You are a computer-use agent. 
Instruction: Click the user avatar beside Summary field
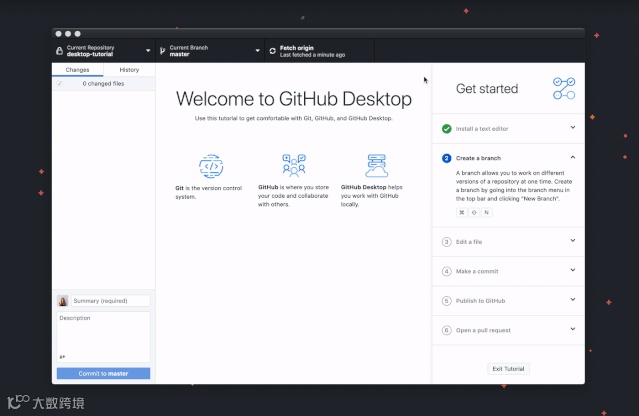point(63,301)
